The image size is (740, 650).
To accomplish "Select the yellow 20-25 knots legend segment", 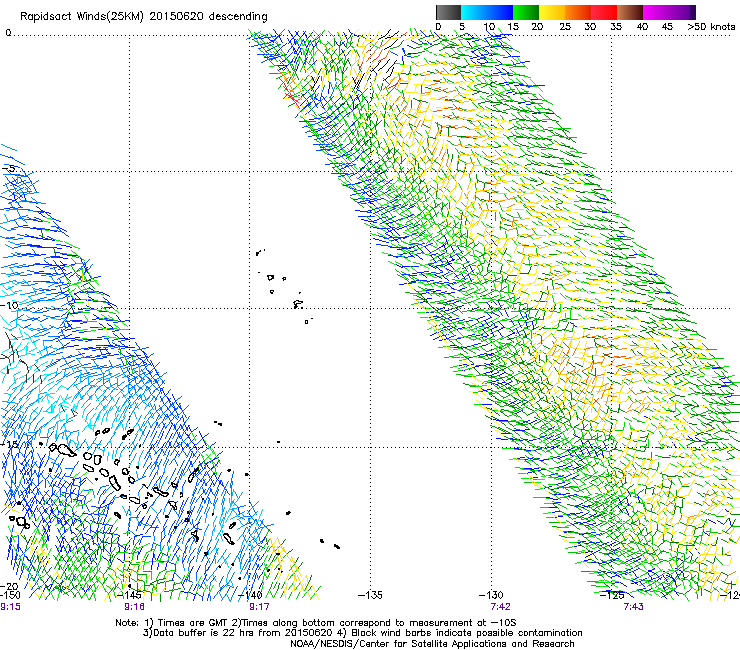I will (552, 12).
